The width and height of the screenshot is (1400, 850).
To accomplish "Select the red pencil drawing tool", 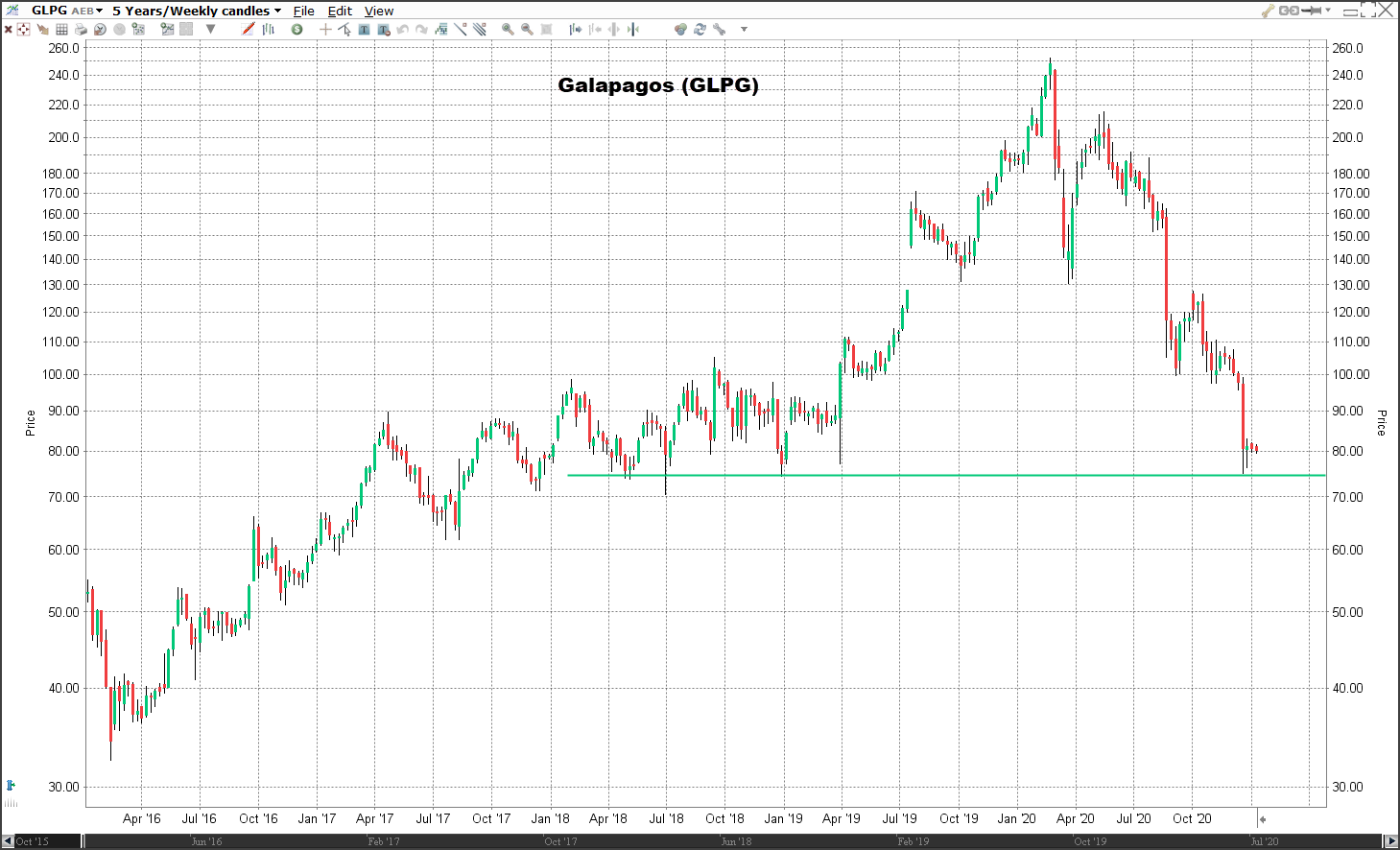I will tap(249, 29).
